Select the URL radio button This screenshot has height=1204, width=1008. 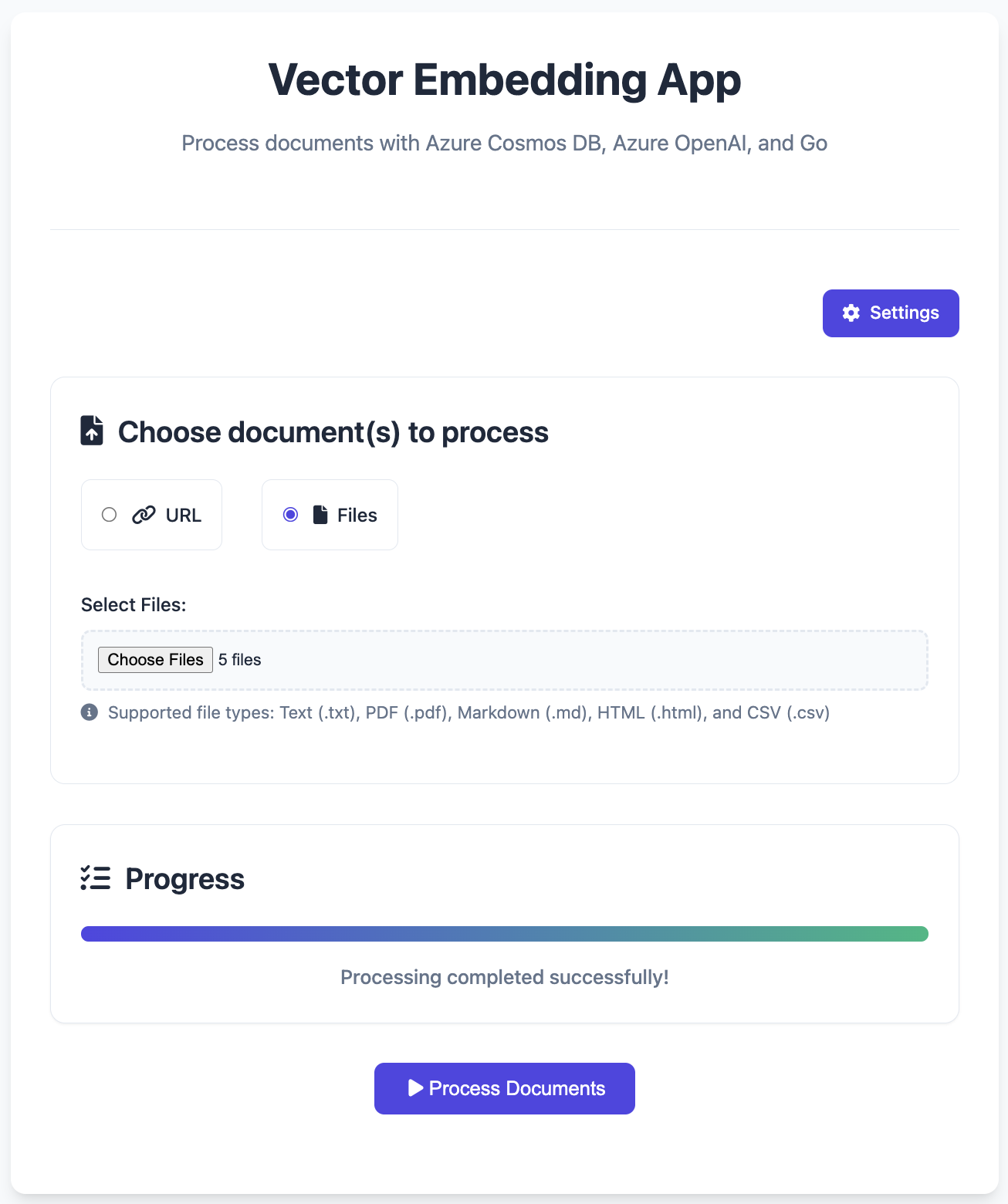(x=110, y=515)
